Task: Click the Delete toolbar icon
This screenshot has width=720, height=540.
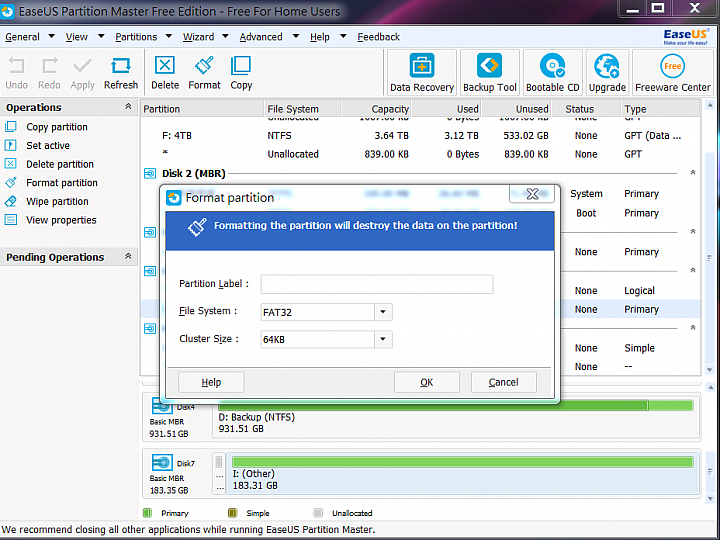Action: [x=165, y=66]
